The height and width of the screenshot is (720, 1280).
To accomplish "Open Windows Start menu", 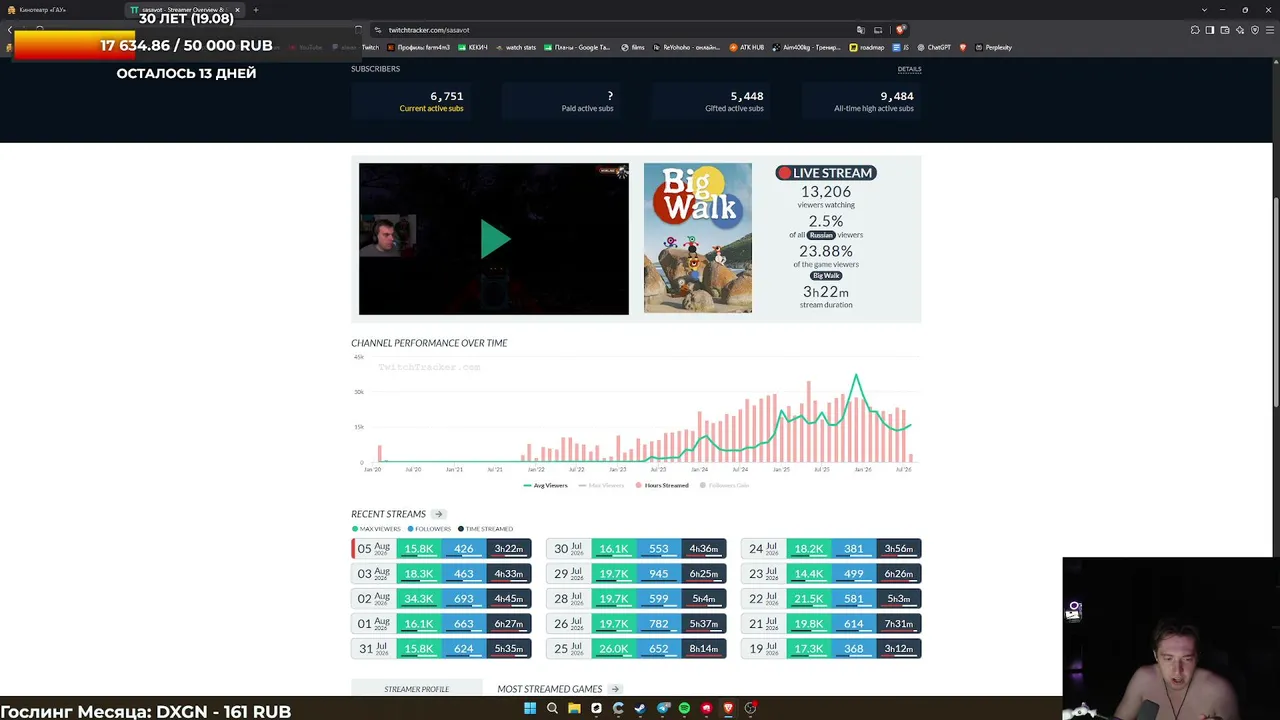I will tap(530, 708).
